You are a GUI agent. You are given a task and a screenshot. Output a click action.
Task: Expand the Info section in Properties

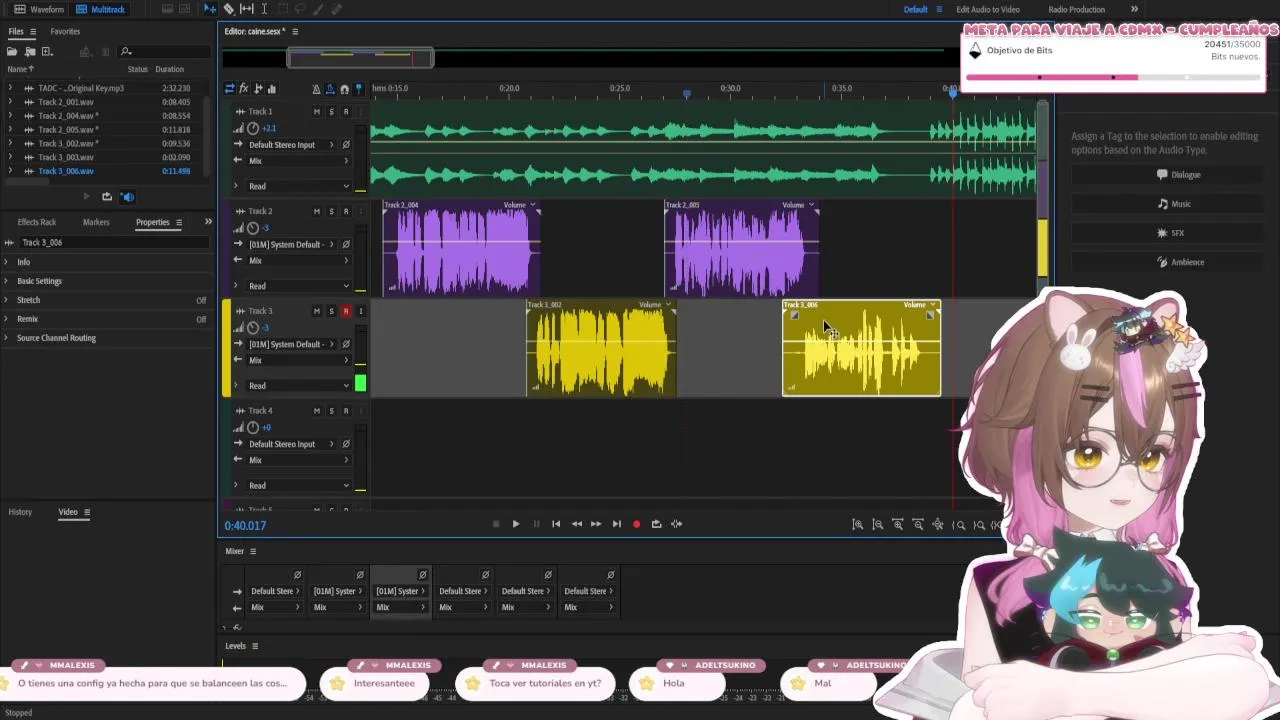(x=6, y=262)
